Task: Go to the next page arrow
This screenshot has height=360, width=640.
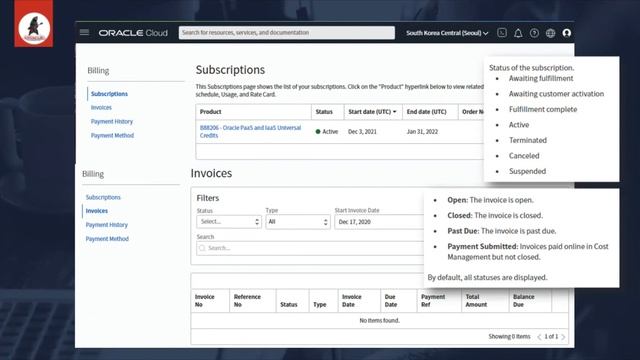Action: 563,337
